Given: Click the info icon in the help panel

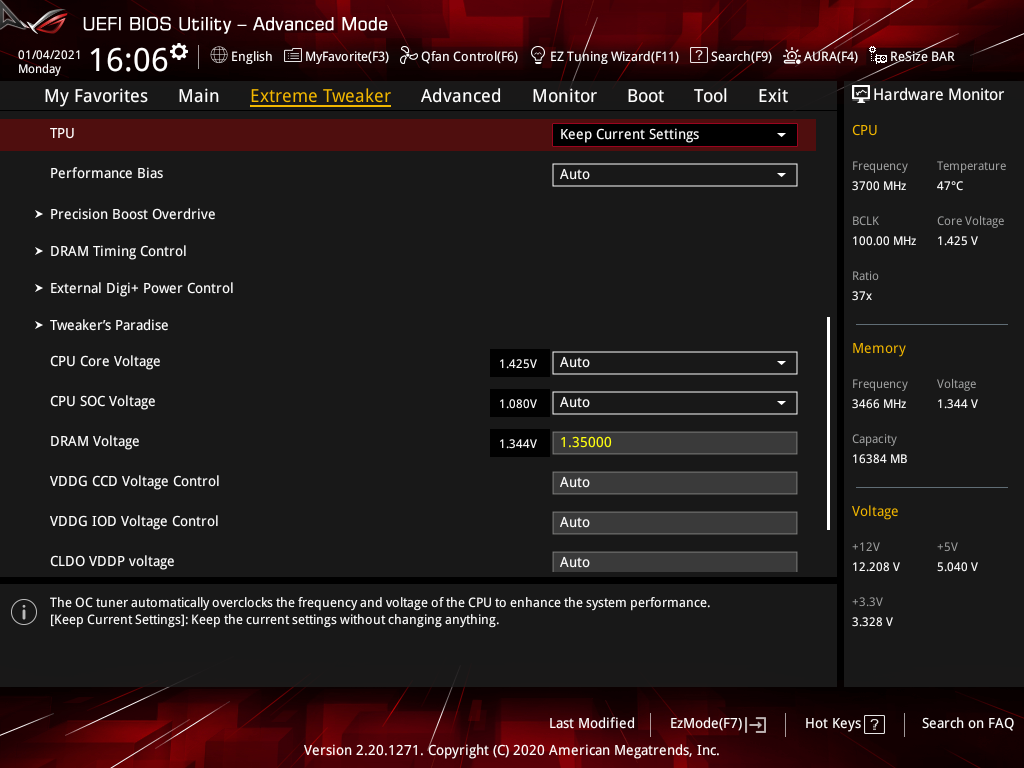Looking at the screenshot, I should 24,612.
